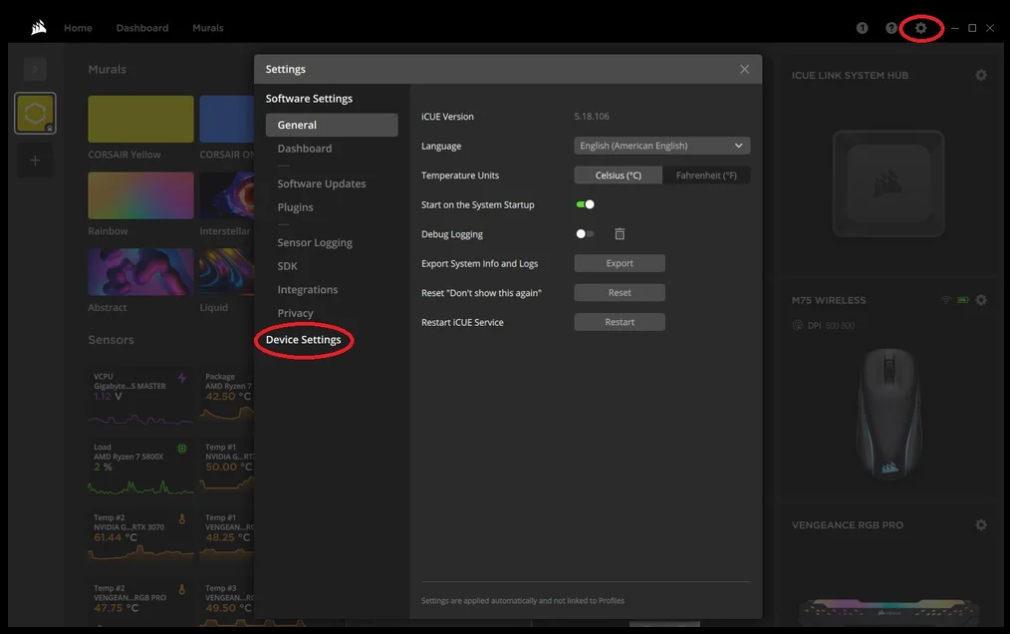The width and height of the screenshot is (1010, 634).
Task: Toggle Start on the System Startup
Action: pos(585,205)
